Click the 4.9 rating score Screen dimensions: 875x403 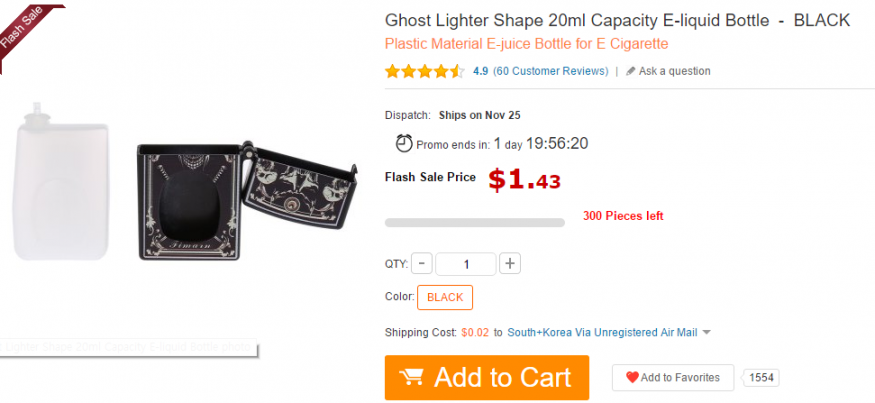click(481, 71)
